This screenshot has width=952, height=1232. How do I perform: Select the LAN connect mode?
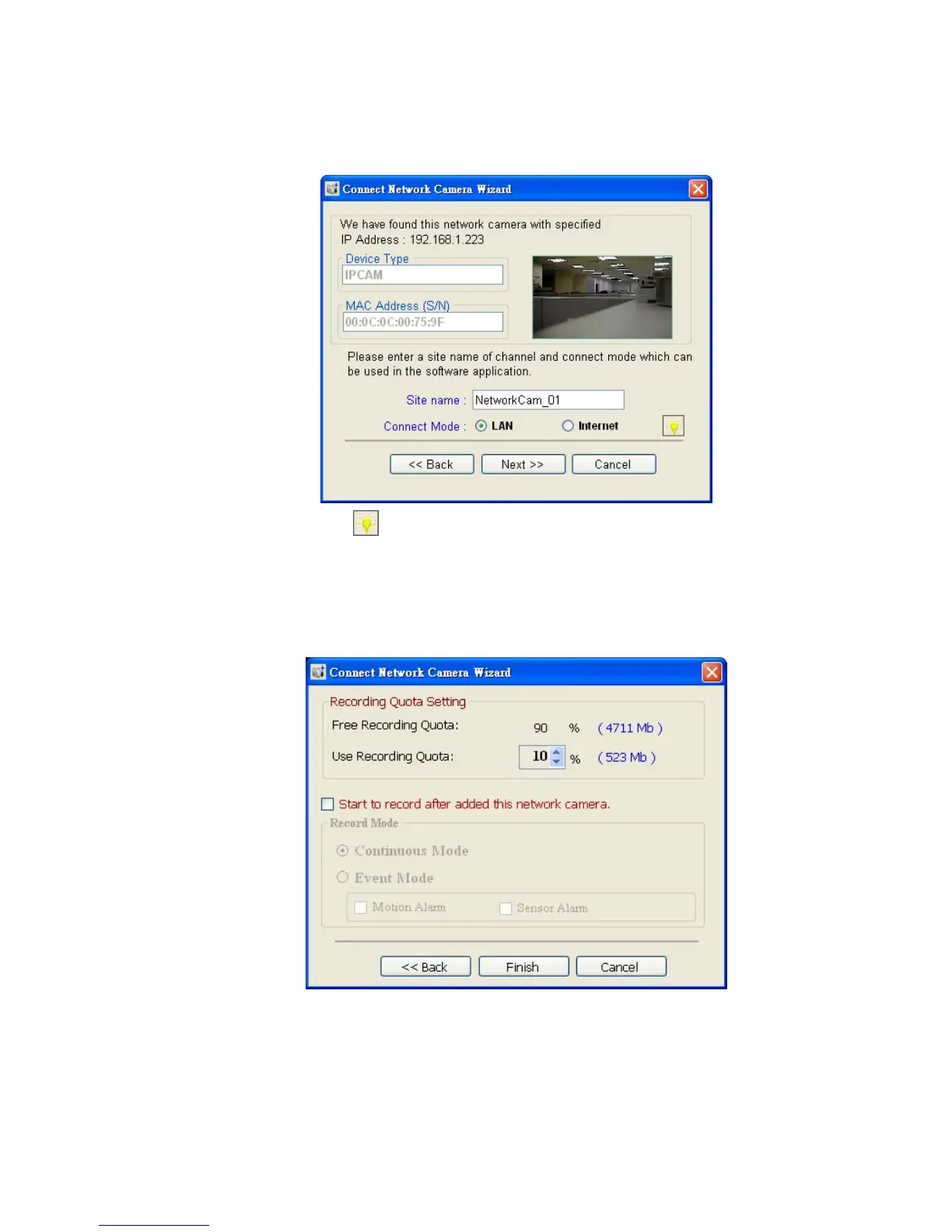[481, 425]
